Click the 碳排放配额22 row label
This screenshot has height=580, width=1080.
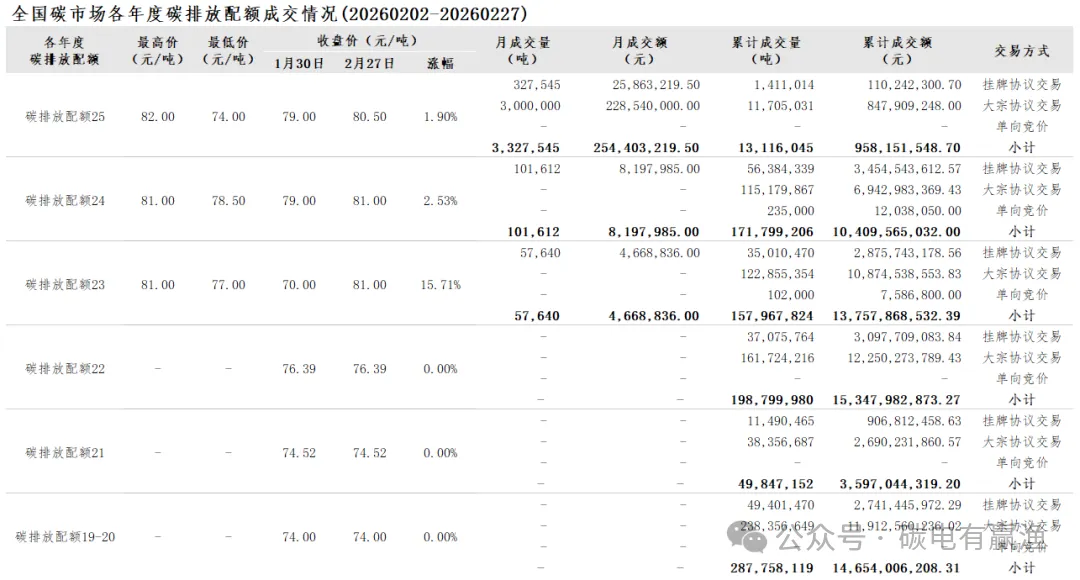click(65, 369)
